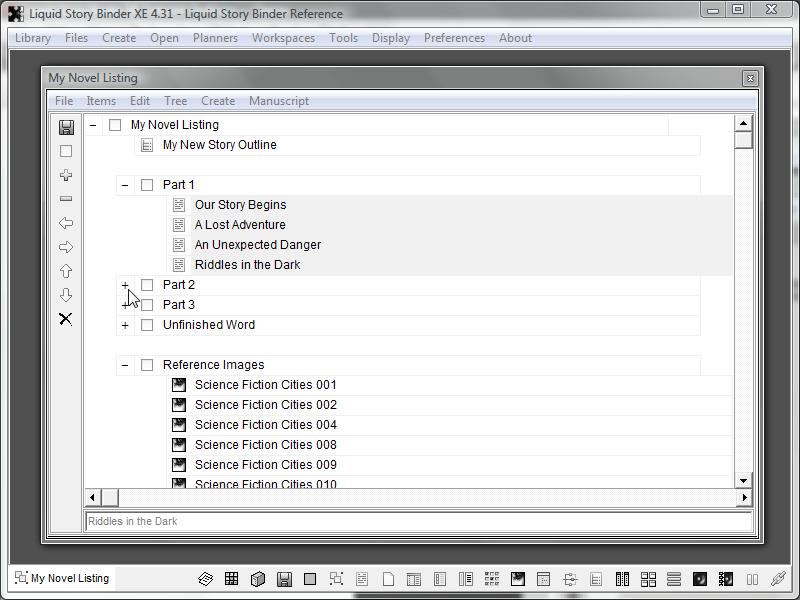Select An Unexpected Danger chapter
The width and height of the screenshot is (800, 600).
[257, 245]
